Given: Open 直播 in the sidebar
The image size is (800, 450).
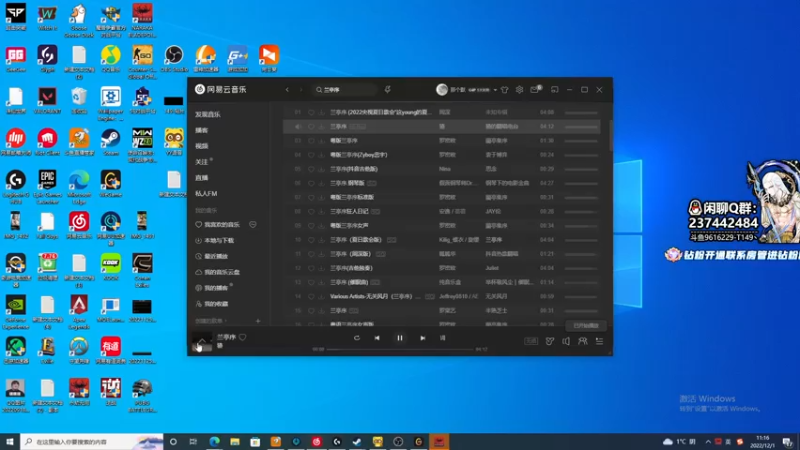Looking at the screenshot, I should pos(202,178).
